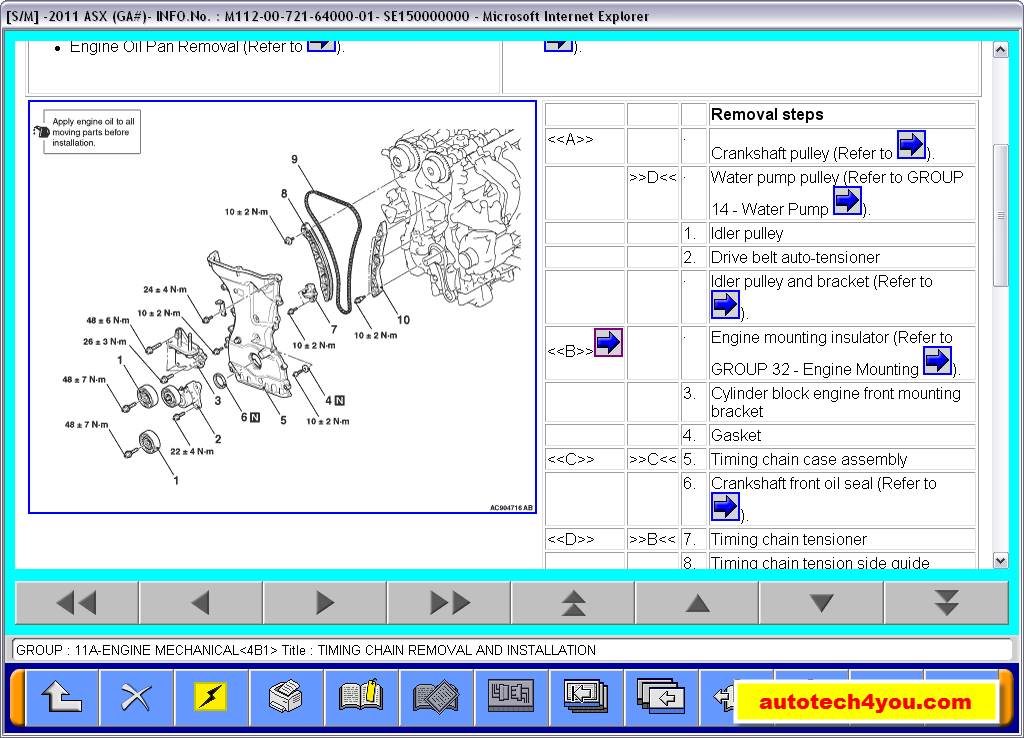1024x738 pixels.
Task: Open Engine Oil Pan Removal reference arrow
Action: 320,44
